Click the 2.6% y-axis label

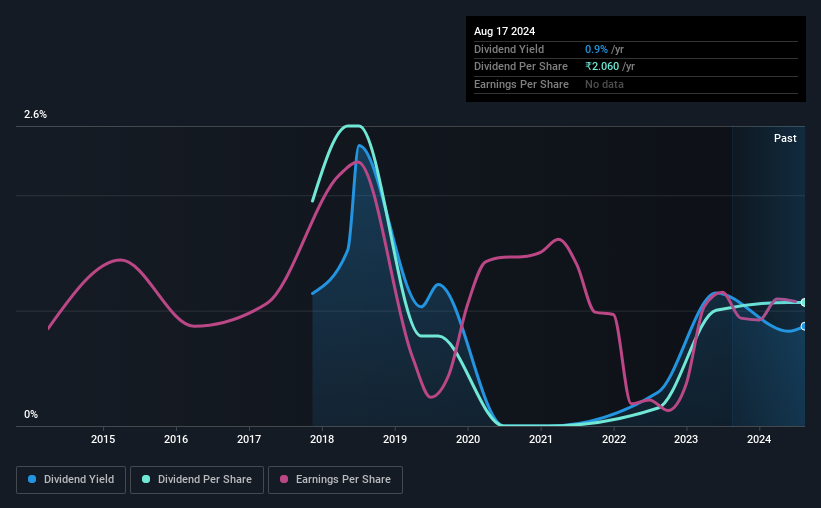(35, 114)
